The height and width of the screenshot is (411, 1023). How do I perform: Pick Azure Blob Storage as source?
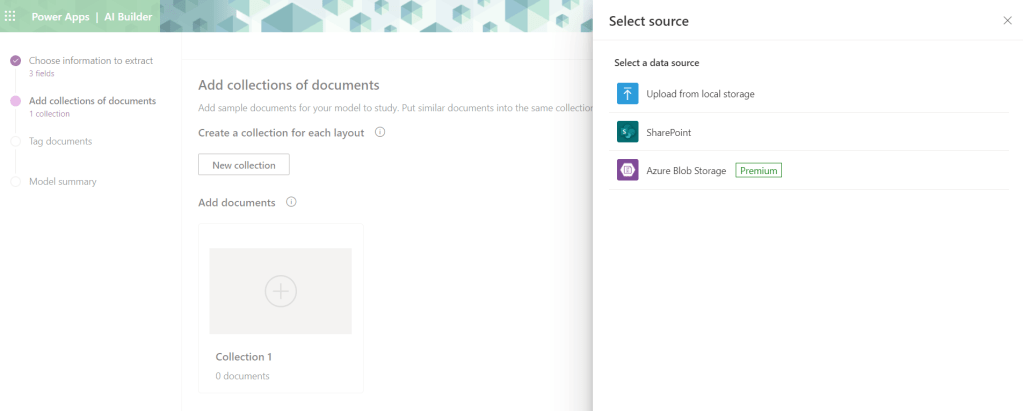pos(686,171)
